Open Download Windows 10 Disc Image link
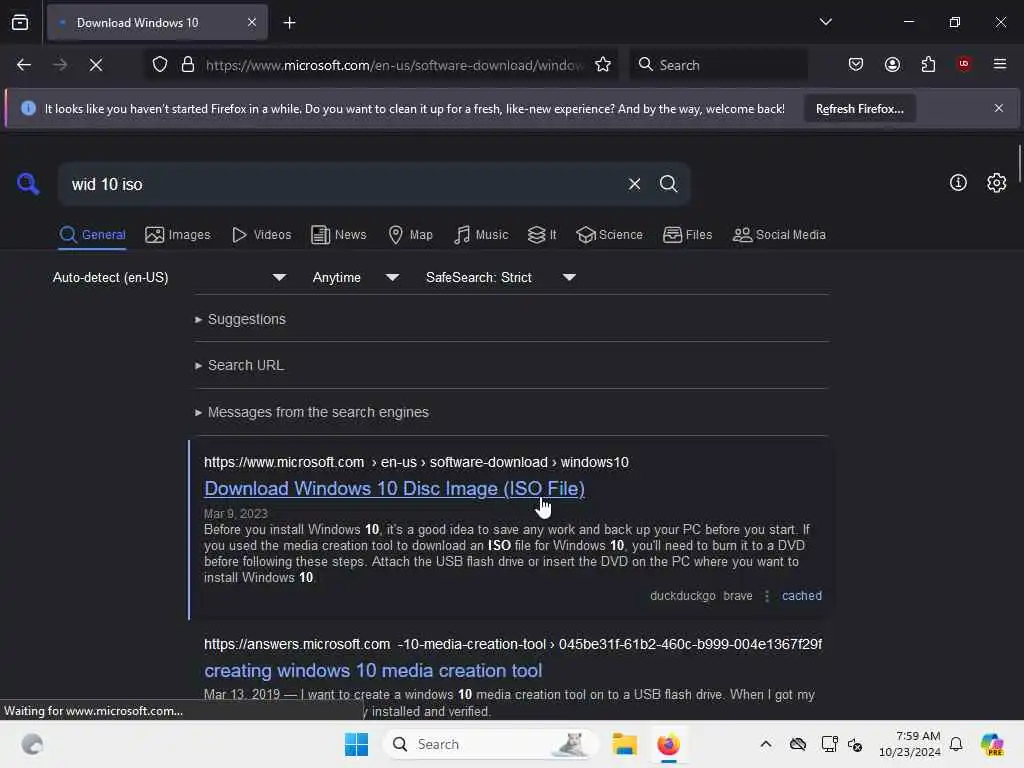Screen dimensions: 1024x768 point(394,488)
